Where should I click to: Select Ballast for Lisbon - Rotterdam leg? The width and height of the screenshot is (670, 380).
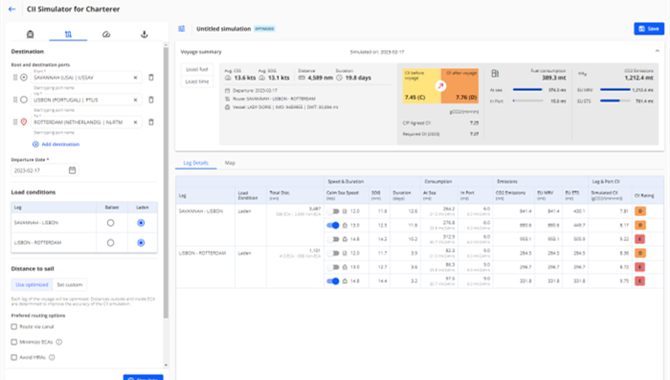pyautogui.click(x=110, y=242)
